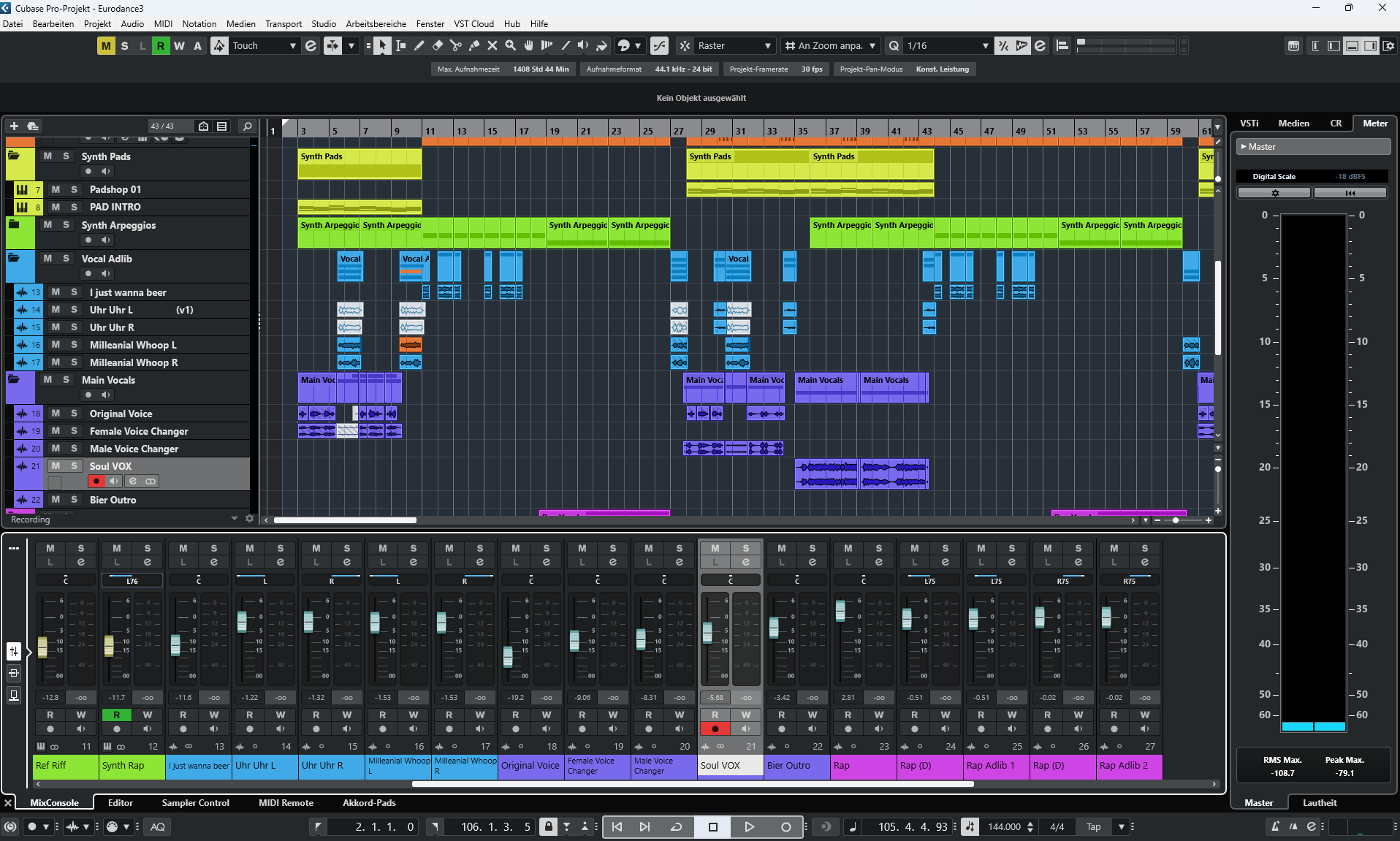Mute the Soul VOX track

[56, 466]
